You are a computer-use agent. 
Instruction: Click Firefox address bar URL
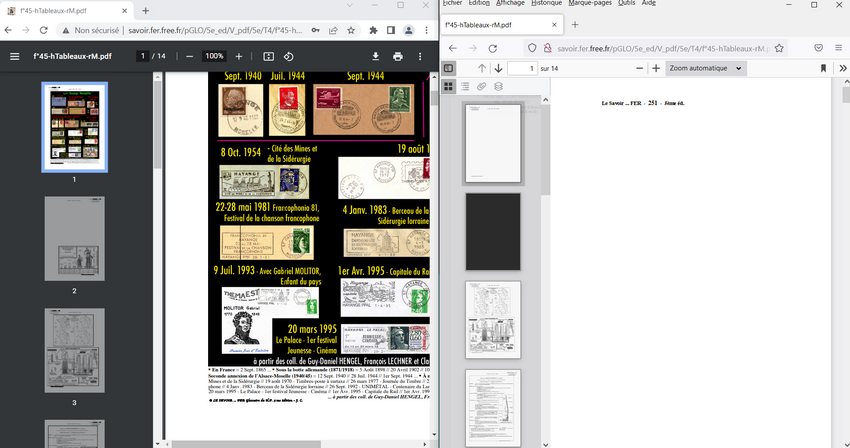[662, 48]
